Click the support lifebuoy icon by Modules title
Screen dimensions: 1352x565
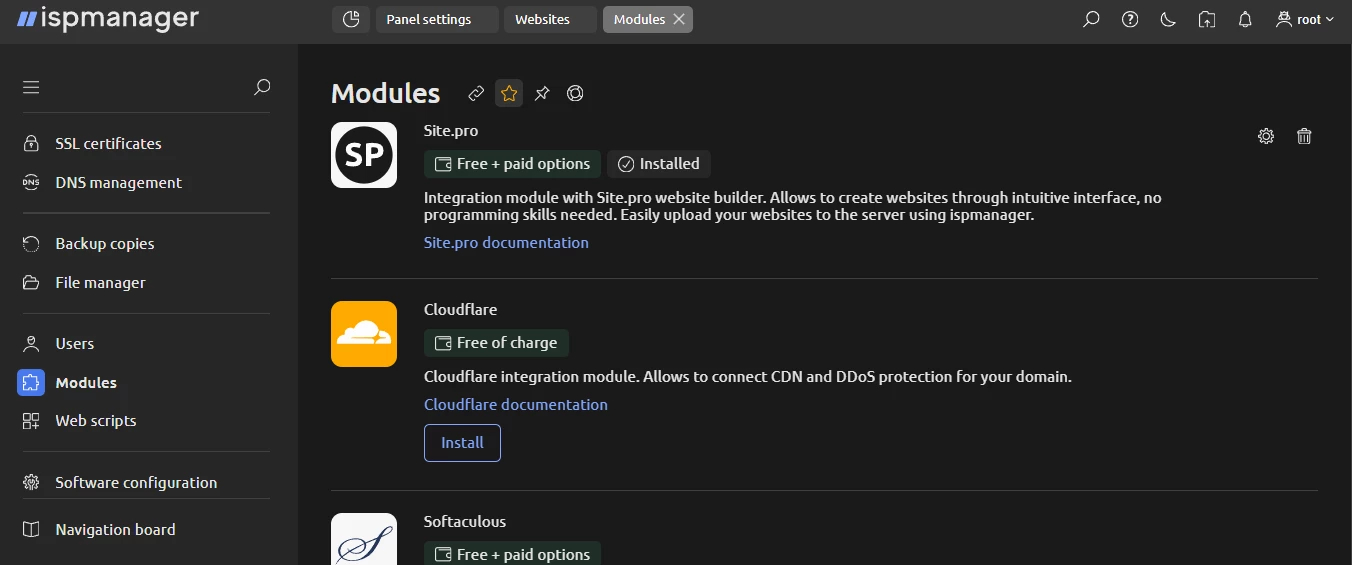coord(575,93)
